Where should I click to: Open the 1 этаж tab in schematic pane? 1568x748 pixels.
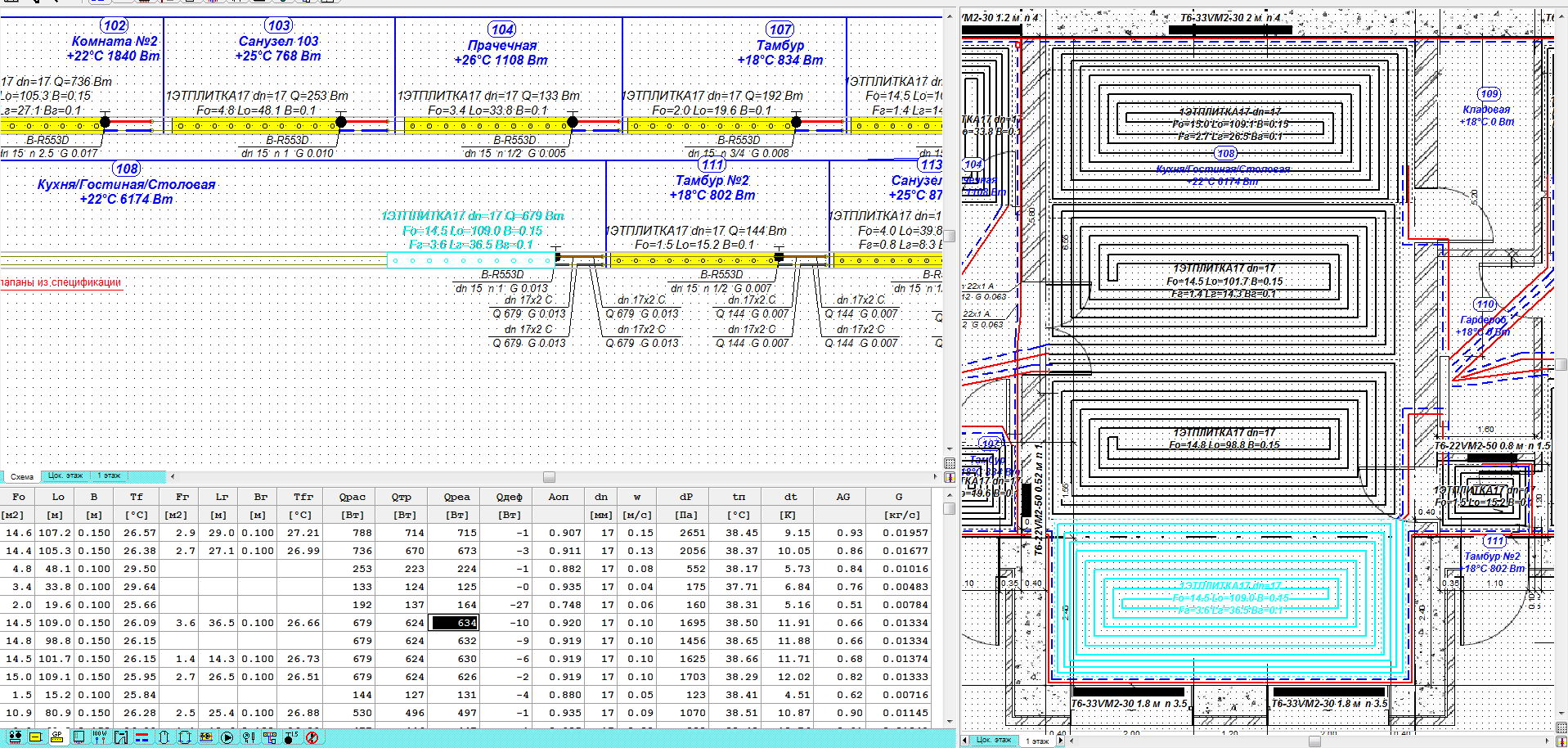109,475
